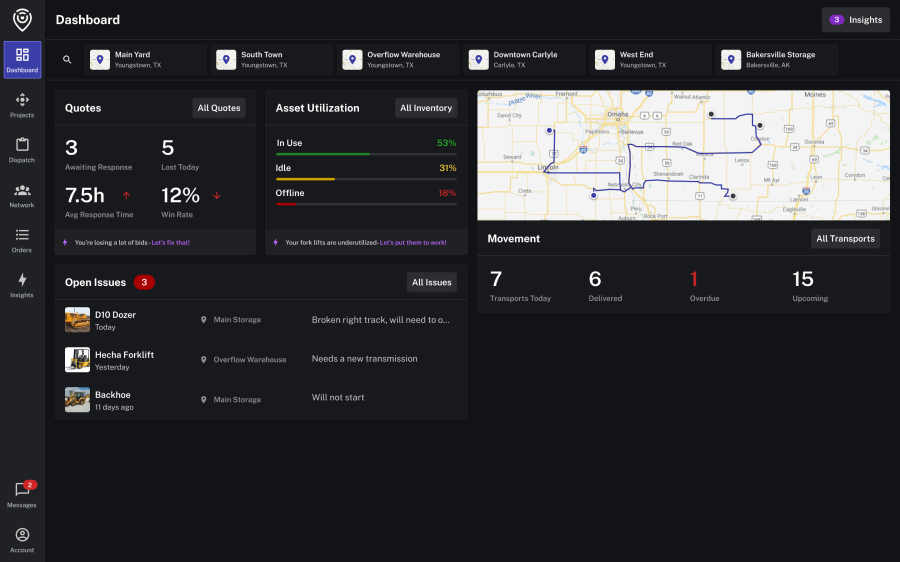Screen dimensions: 900x562
Task: Choose the Overflow Warehouse location card
Action: pos(397,60)
